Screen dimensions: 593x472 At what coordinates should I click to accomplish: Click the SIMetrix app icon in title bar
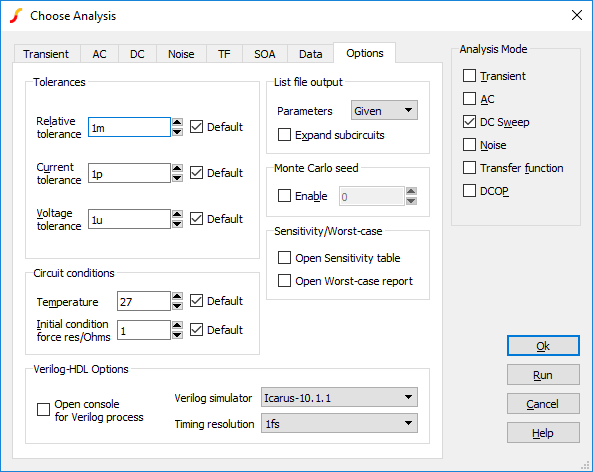click(x=16, y=16)
